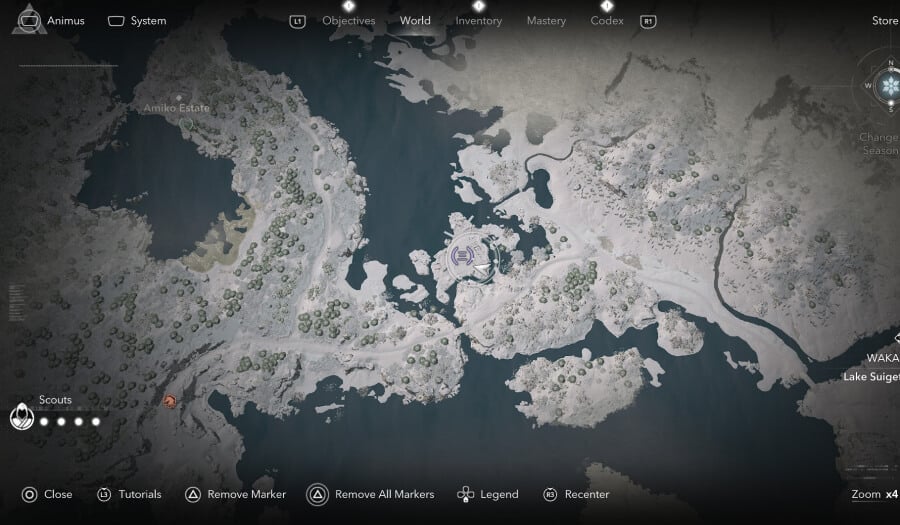Click Remove All Markers hold-triangle icon
Viewport: 900px width, 525px height.
[x=317, y=494]
